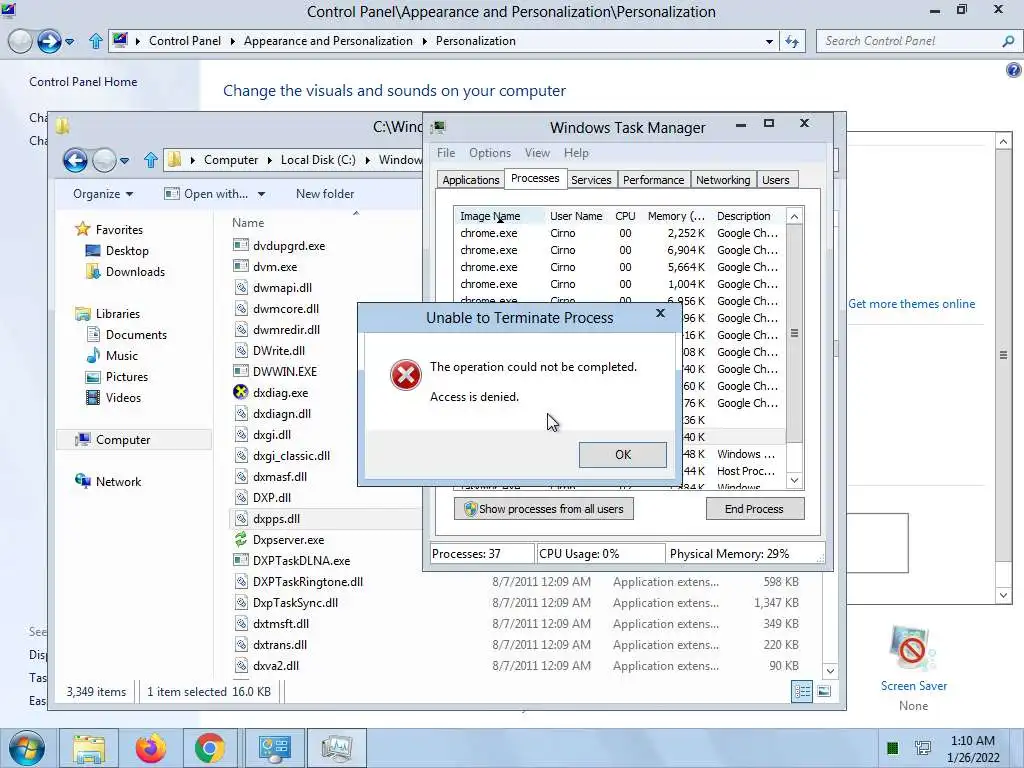Open the Performance tab in Task Manager

(x=653, y=180)
